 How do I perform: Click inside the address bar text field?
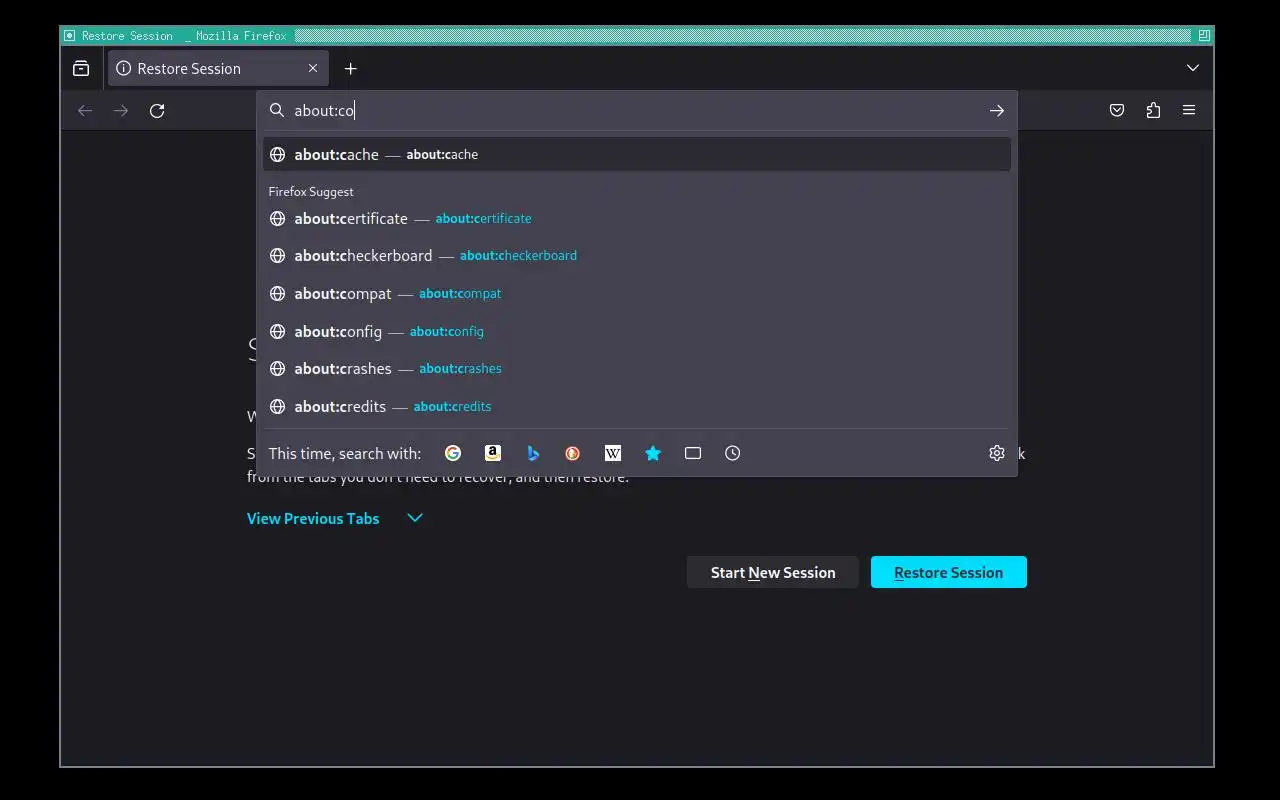point(635,110)
